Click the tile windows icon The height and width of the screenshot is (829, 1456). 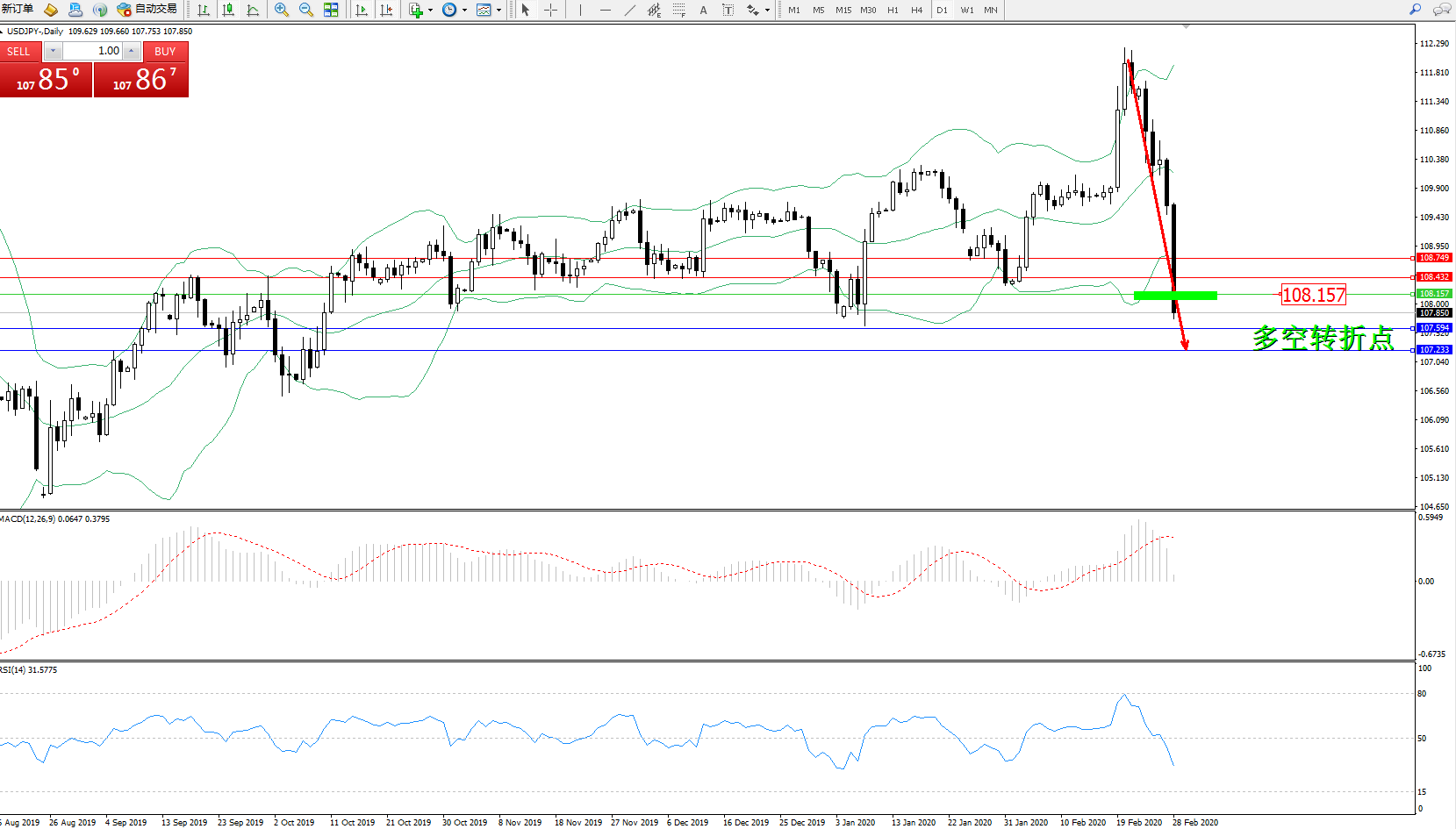[331, 10]
